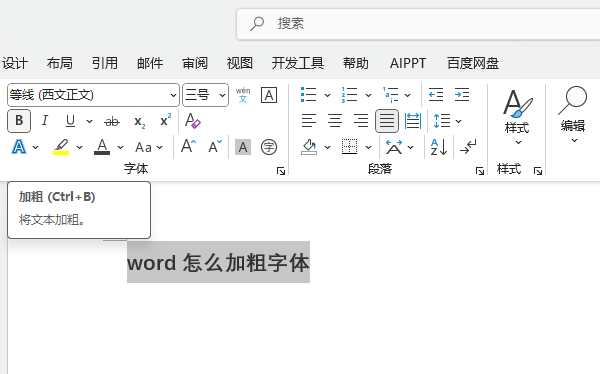Open Font dialog launcher
This screenshot has width=600, height=374.
(281, 171)
